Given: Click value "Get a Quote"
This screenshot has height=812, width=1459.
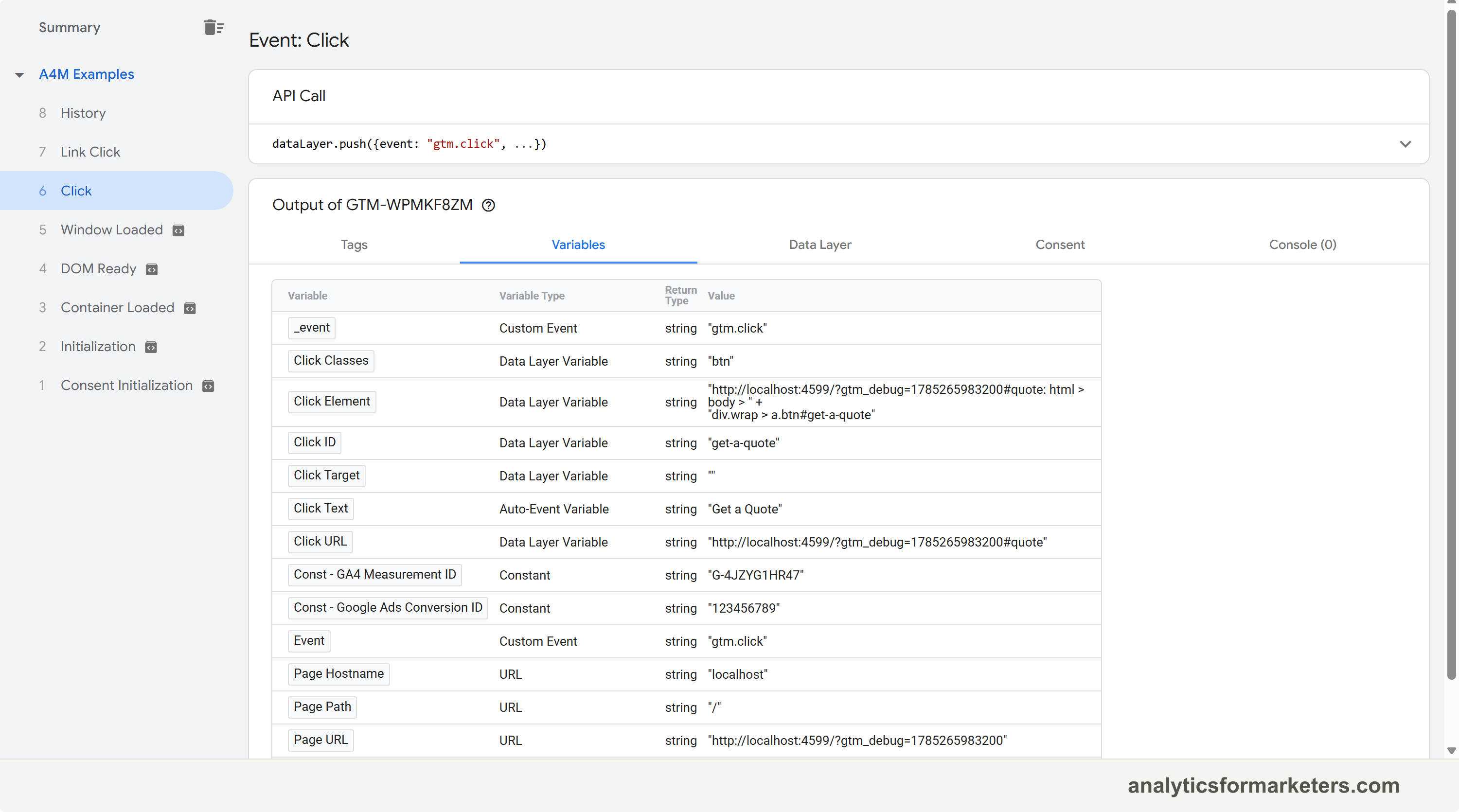Looking at the screenshot, I should coord(745,509).
